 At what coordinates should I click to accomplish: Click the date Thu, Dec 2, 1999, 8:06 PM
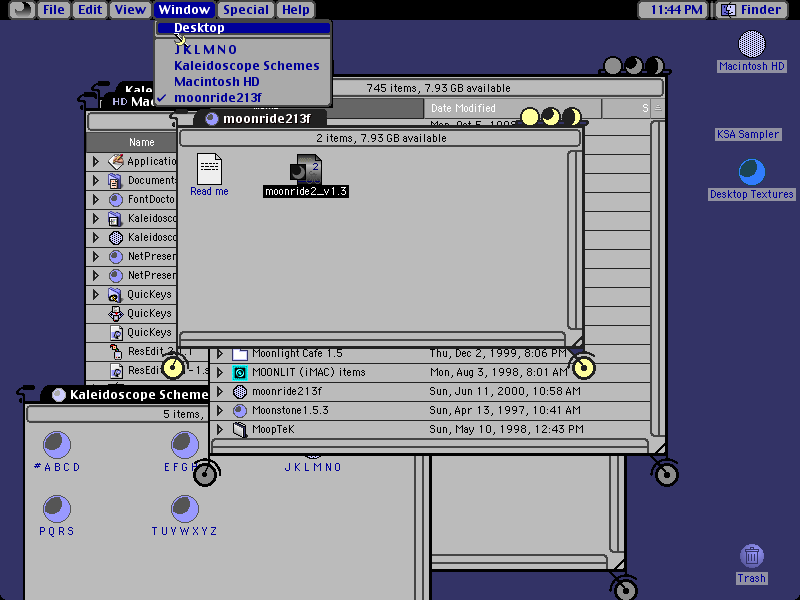point(498,354)
